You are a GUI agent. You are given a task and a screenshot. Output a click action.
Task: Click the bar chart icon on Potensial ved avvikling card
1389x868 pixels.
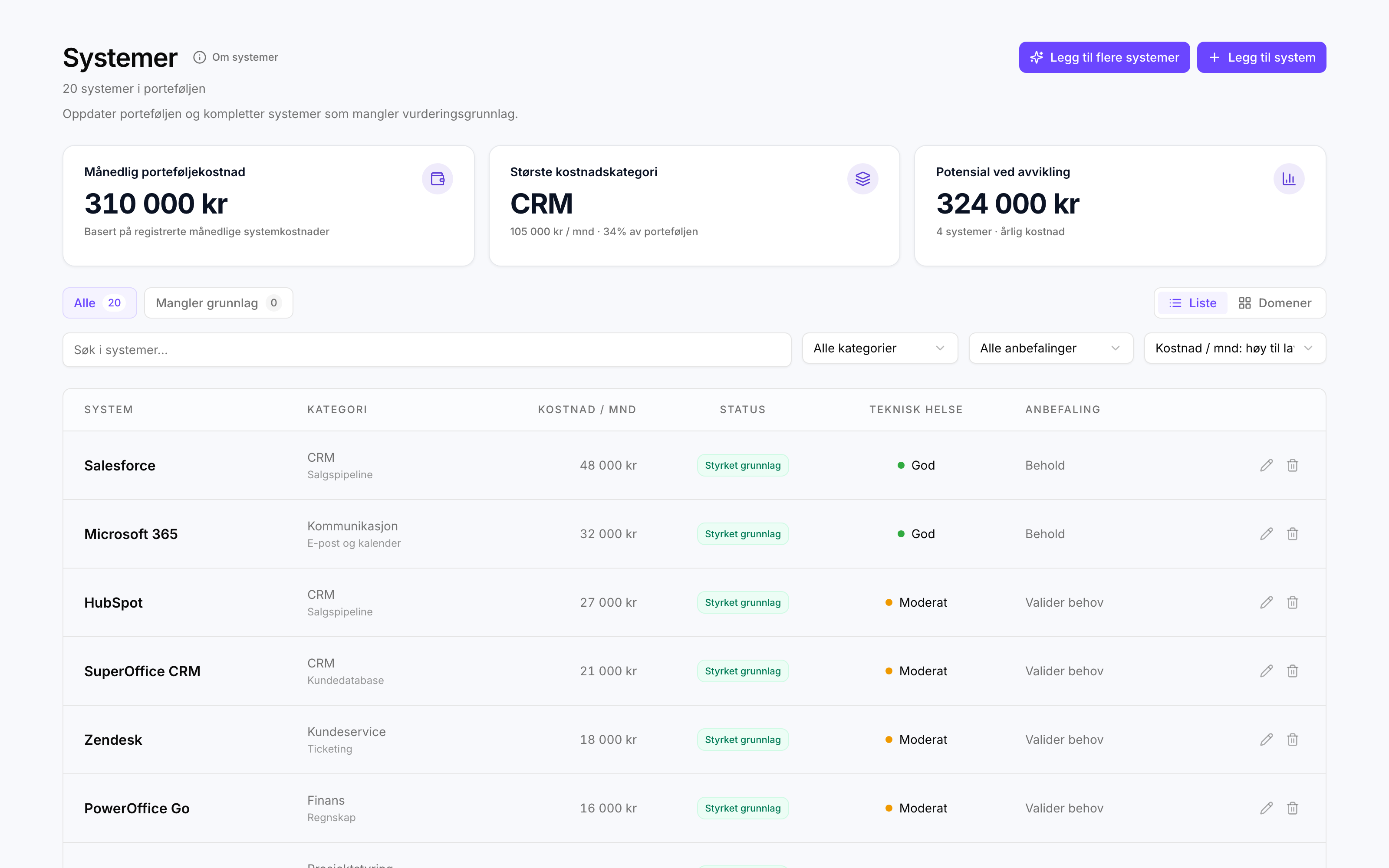[1289, 179]
